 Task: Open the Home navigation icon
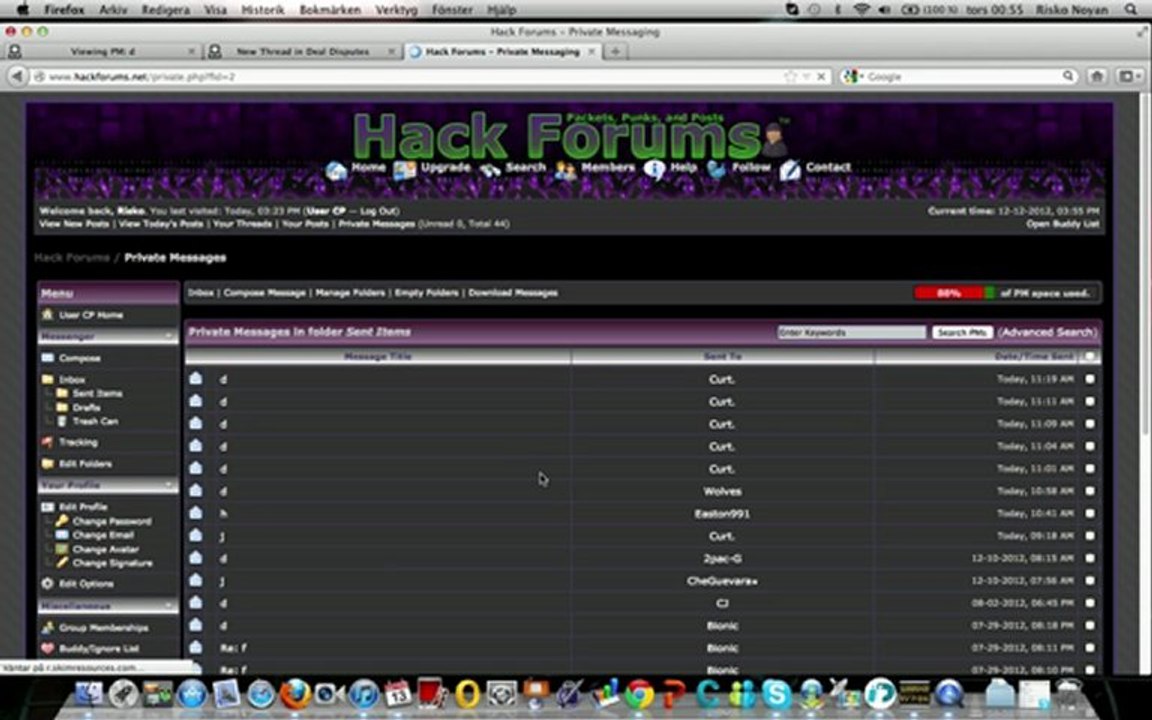[336, 170]
